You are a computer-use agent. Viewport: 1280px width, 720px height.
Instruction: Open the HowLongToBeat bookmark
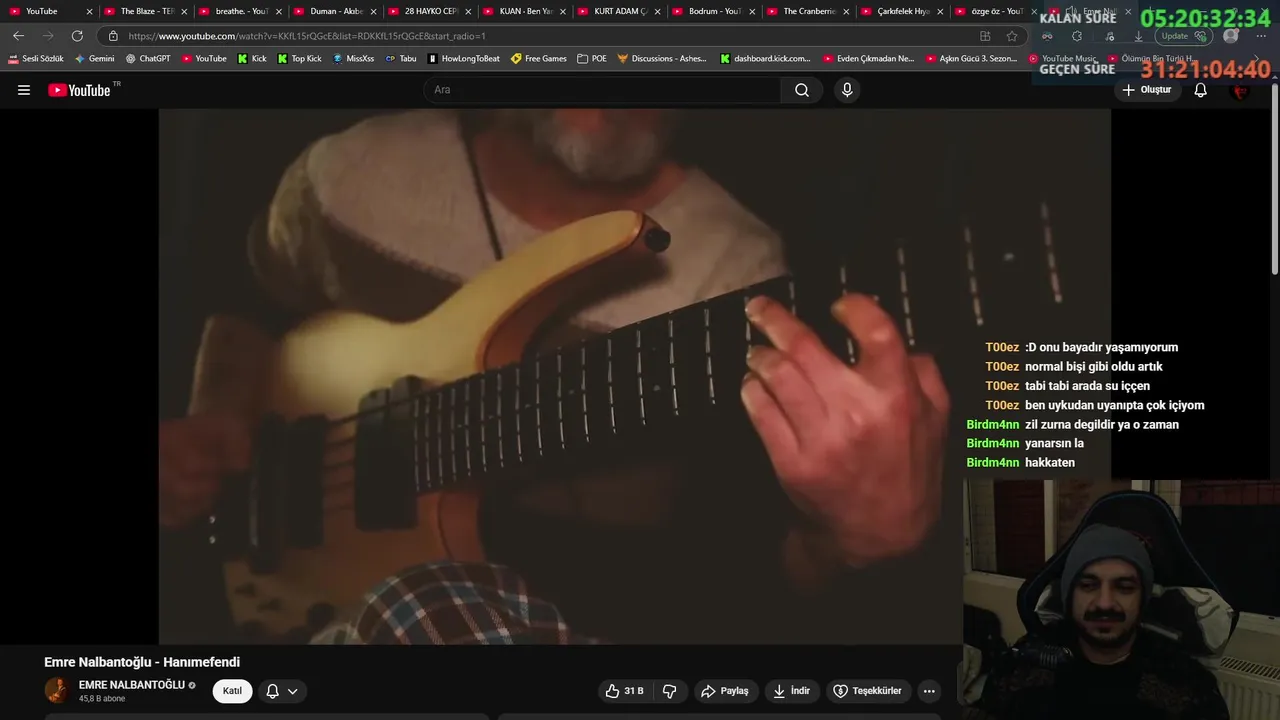(463, 58)
